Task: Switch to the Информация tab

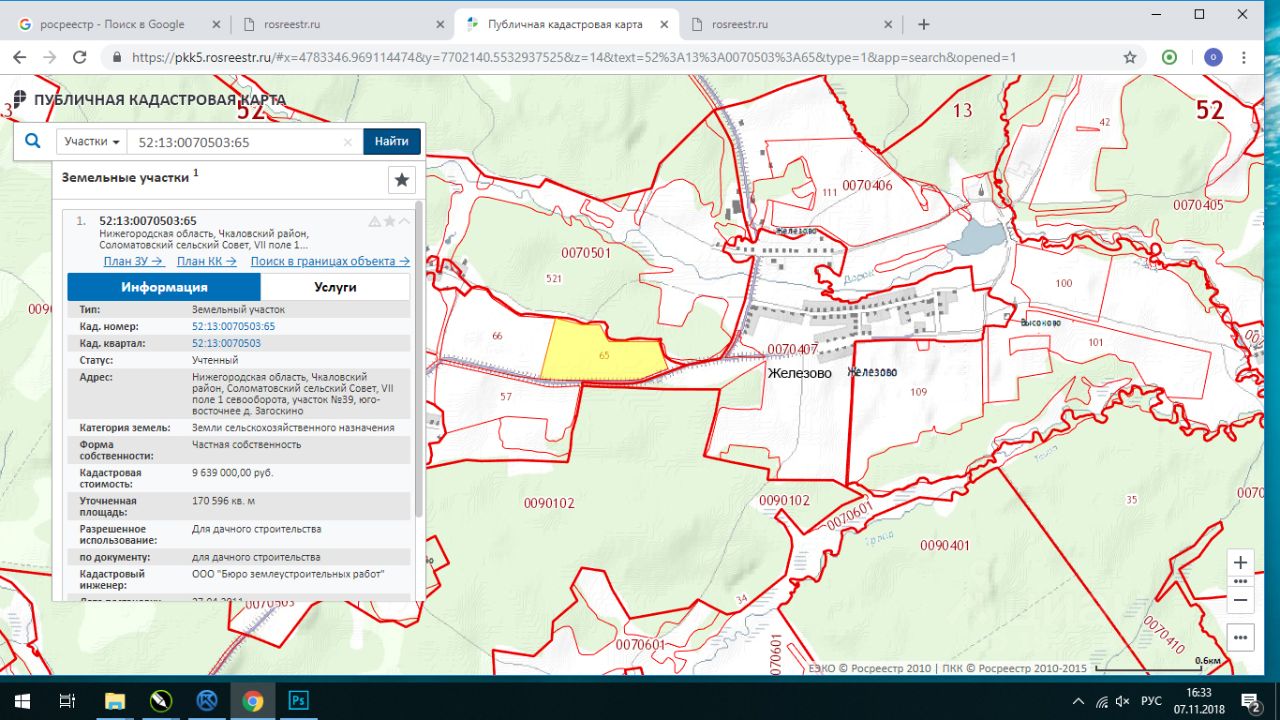Action: click(164, 287)
